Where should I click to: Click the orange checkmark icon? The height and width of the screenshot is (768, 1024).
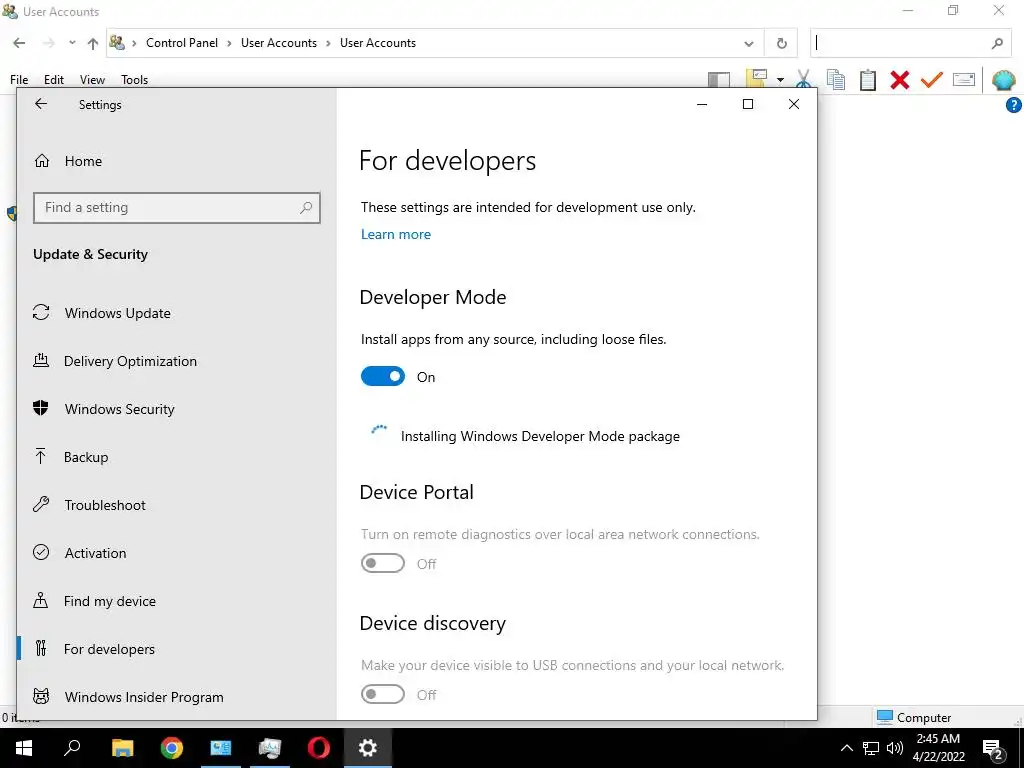point(932,80)
